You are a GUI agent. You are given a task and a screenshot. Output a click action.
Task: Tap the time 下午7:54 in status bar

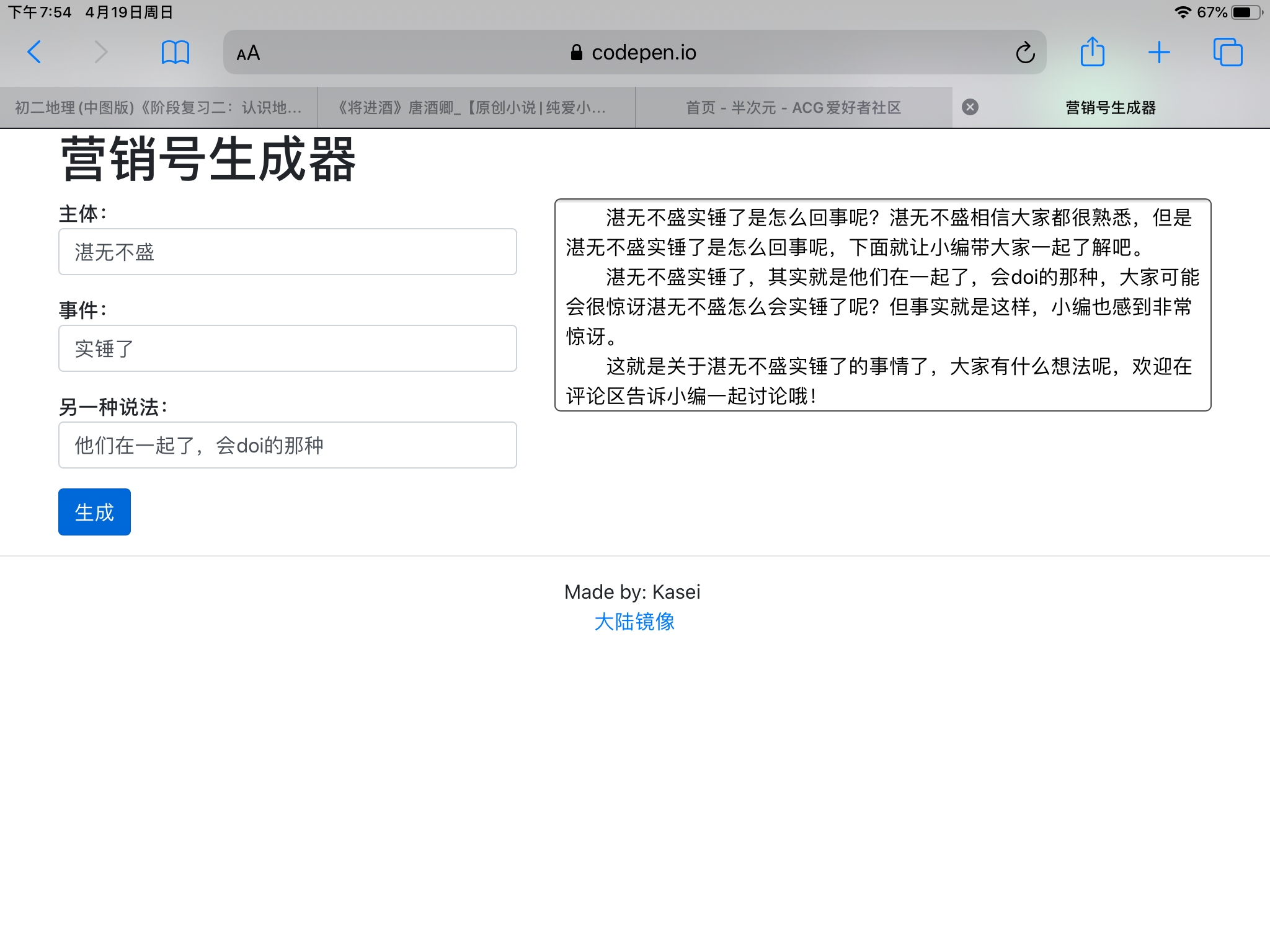pos(40,12)
